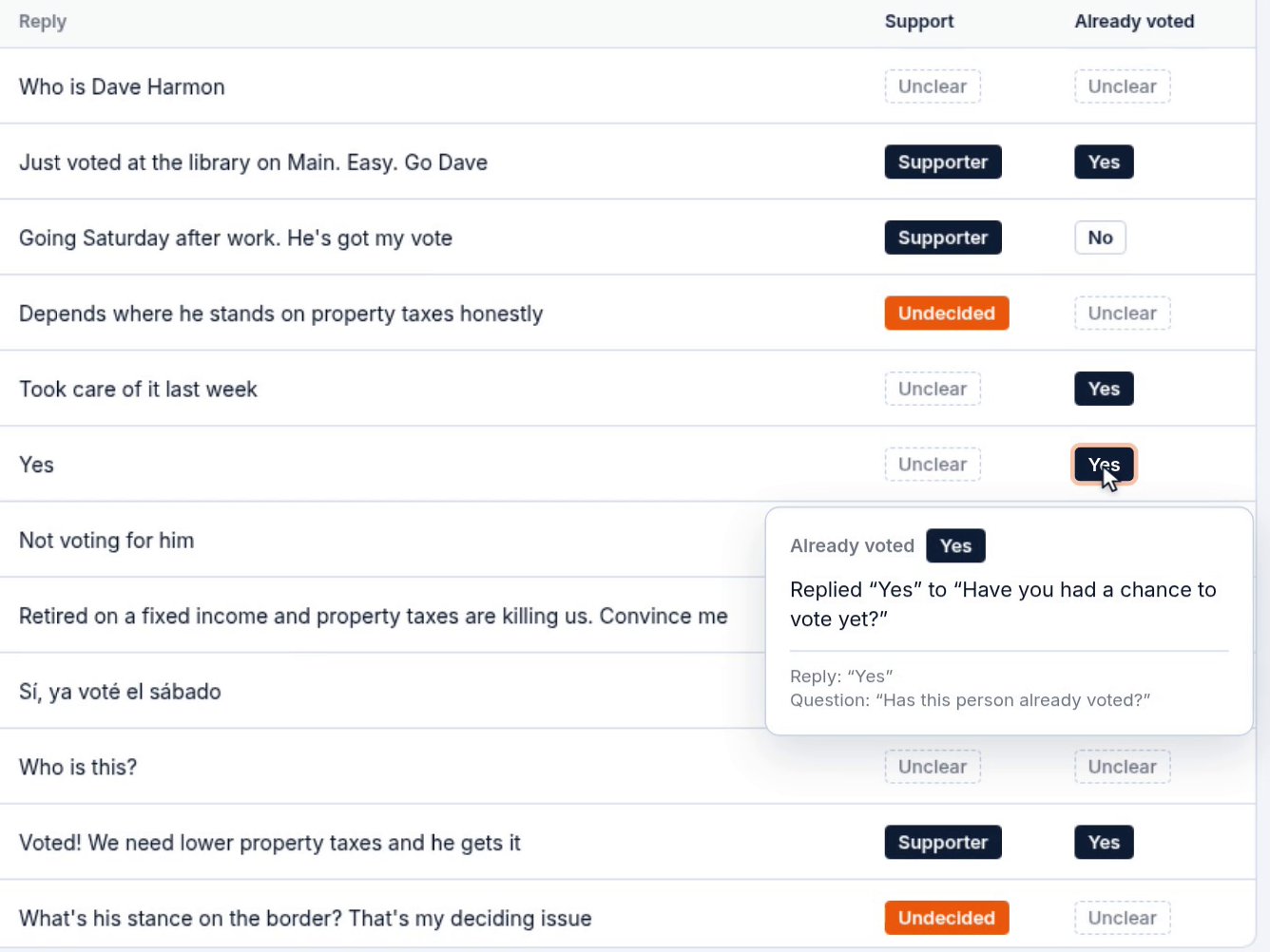Image resolution: width=1270 pixels, height=952 pixels.
Task: Click tooltip line 'Question: “Has this person already voted?”'
Action: (x=970, y=700)
